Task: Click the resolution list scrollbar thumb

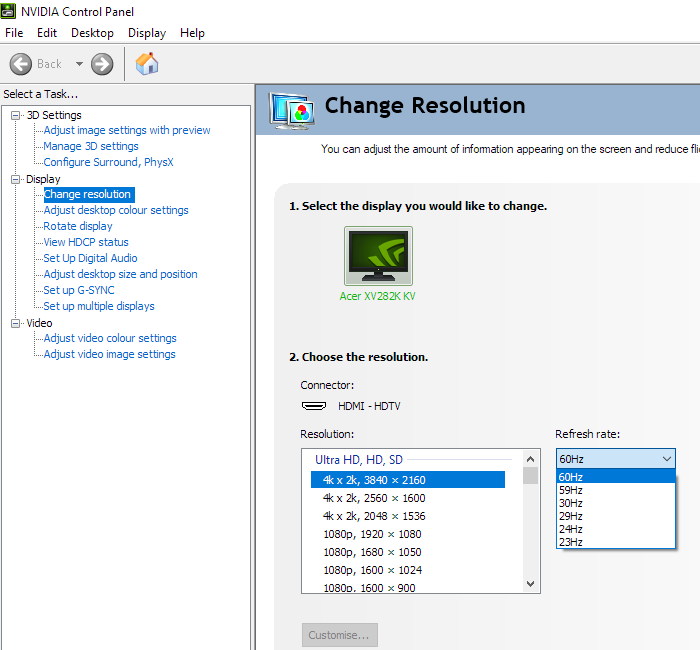Action: pos(530,475)
